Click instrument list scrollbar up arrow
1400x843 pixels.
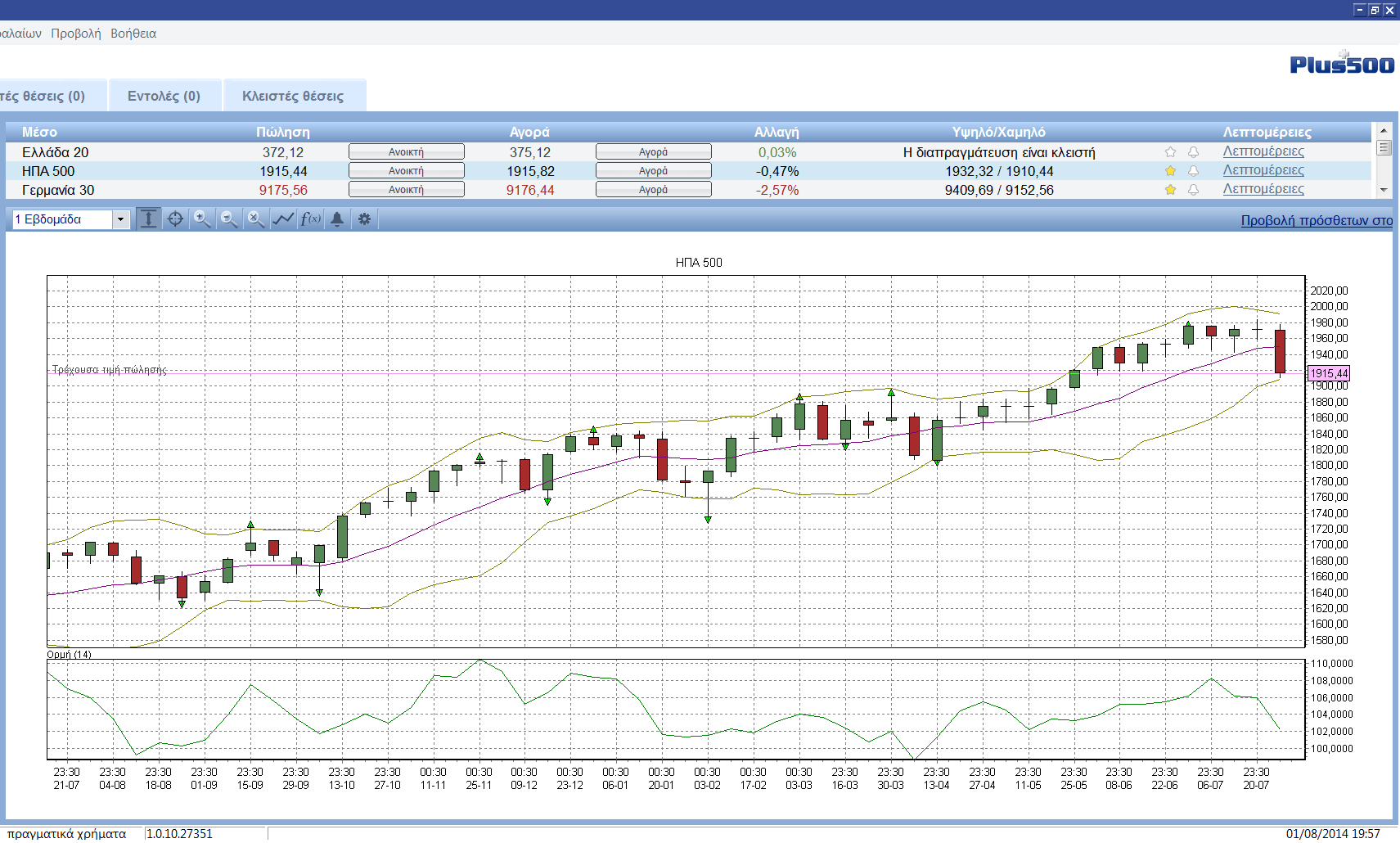click(1384, 130)
